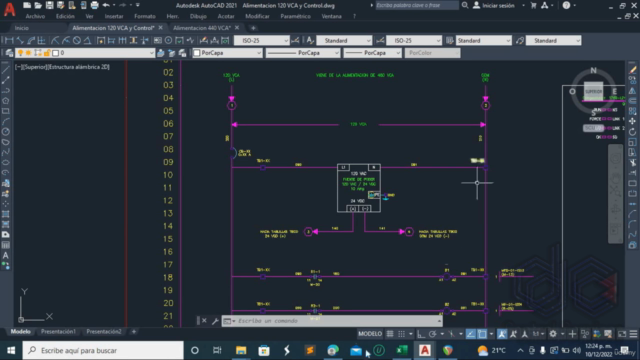
Task: Open Autodesk App Store cart icon
Action: (x=533, y=5)
